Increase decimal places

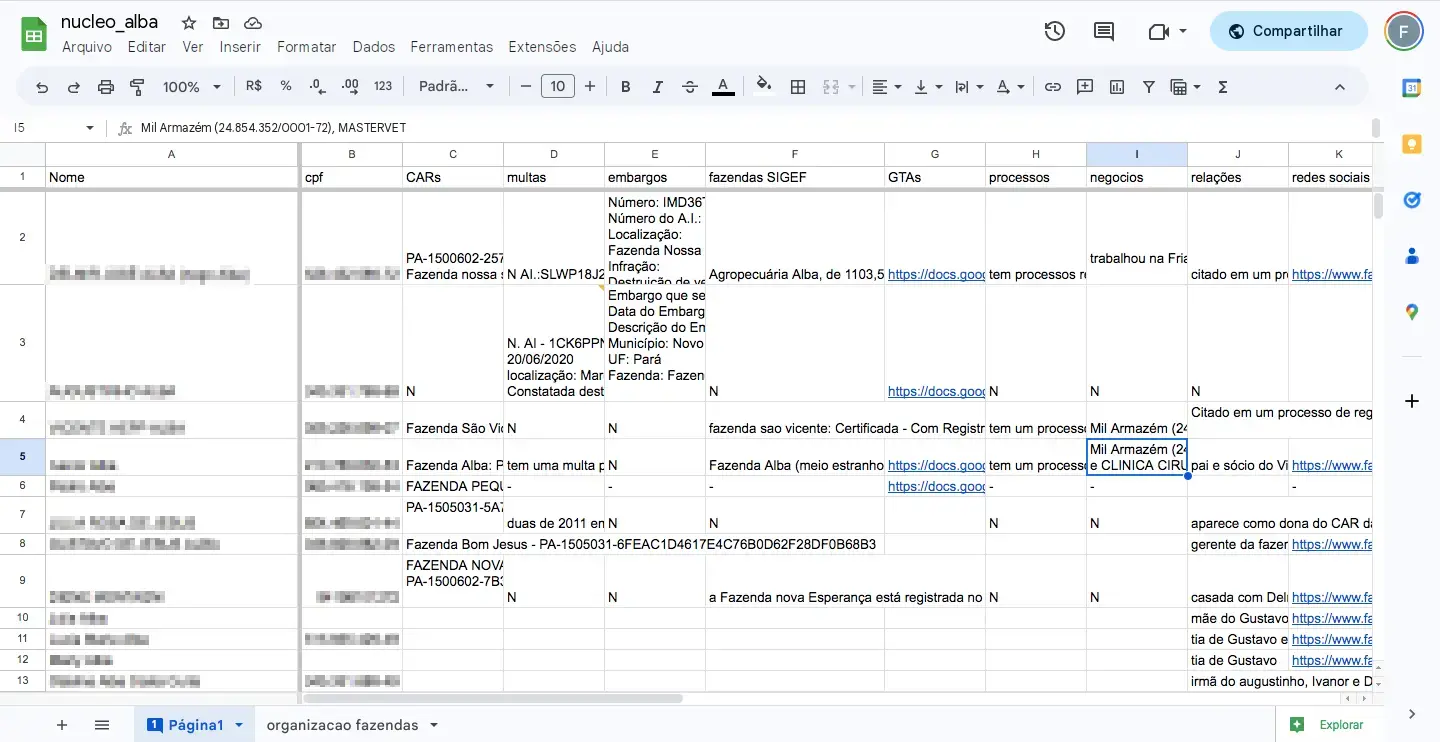[350, 87]
